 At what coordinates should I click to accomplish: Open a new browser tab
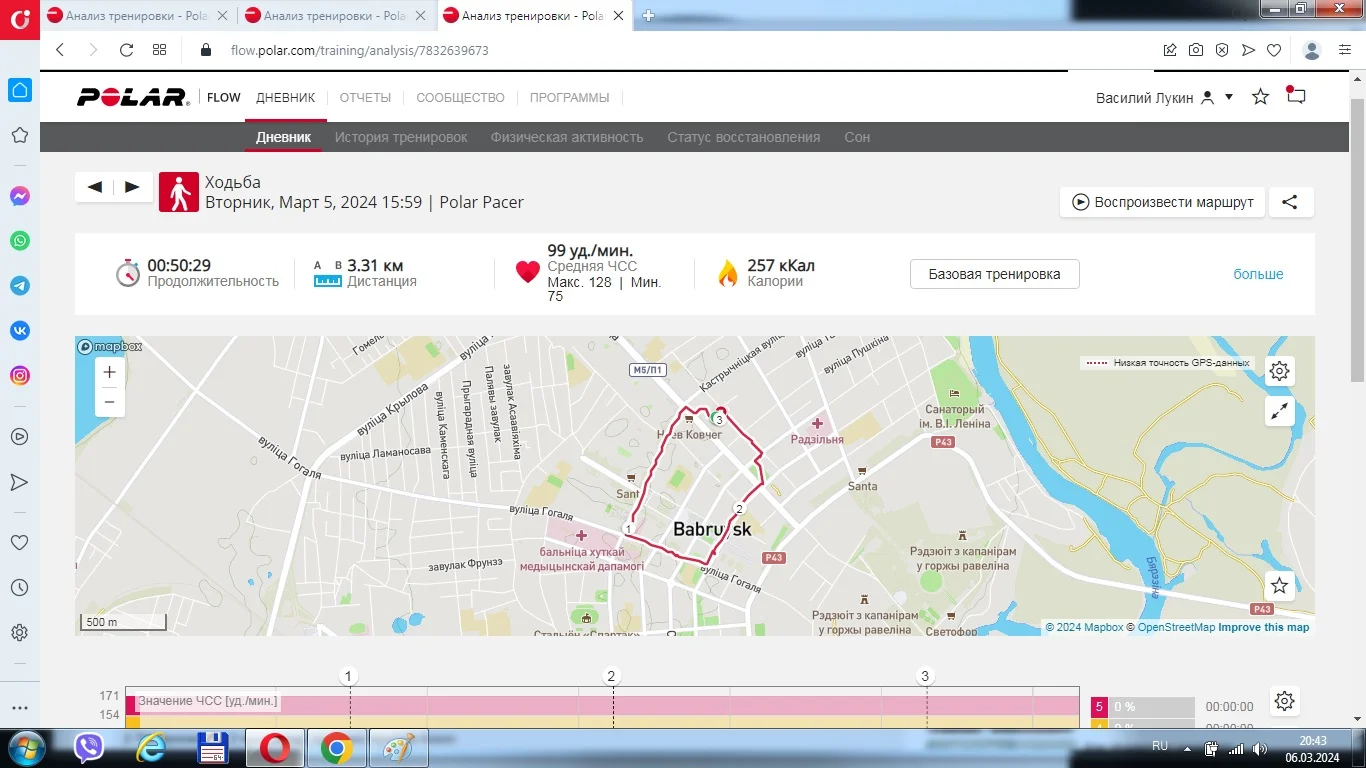(648, 16)
